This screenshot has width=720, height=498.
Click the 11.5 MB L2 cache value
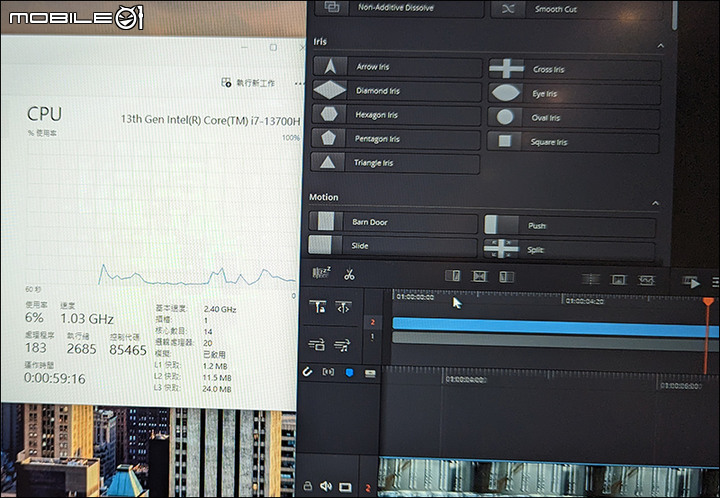217,377
